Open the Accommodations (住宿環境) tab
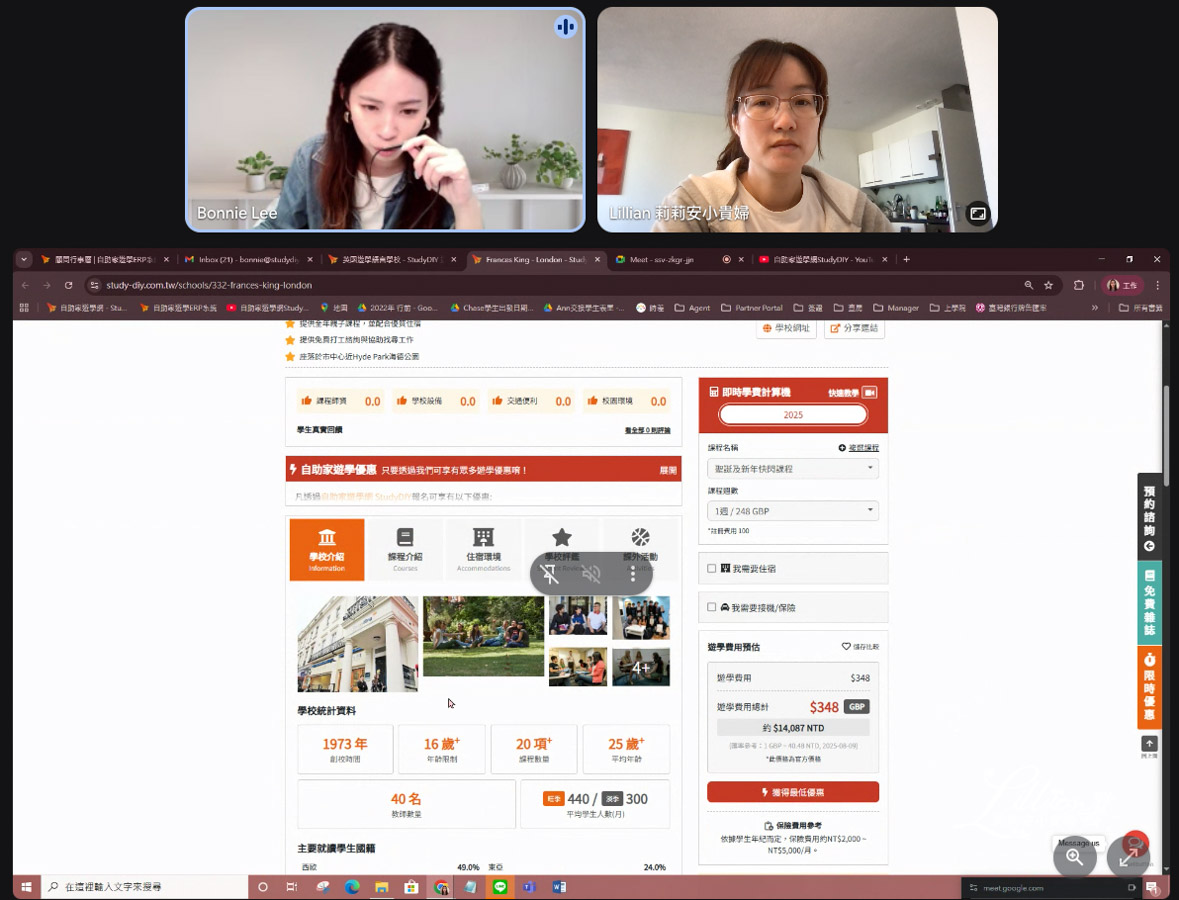 pyautogui.click(x=483, y=550)
